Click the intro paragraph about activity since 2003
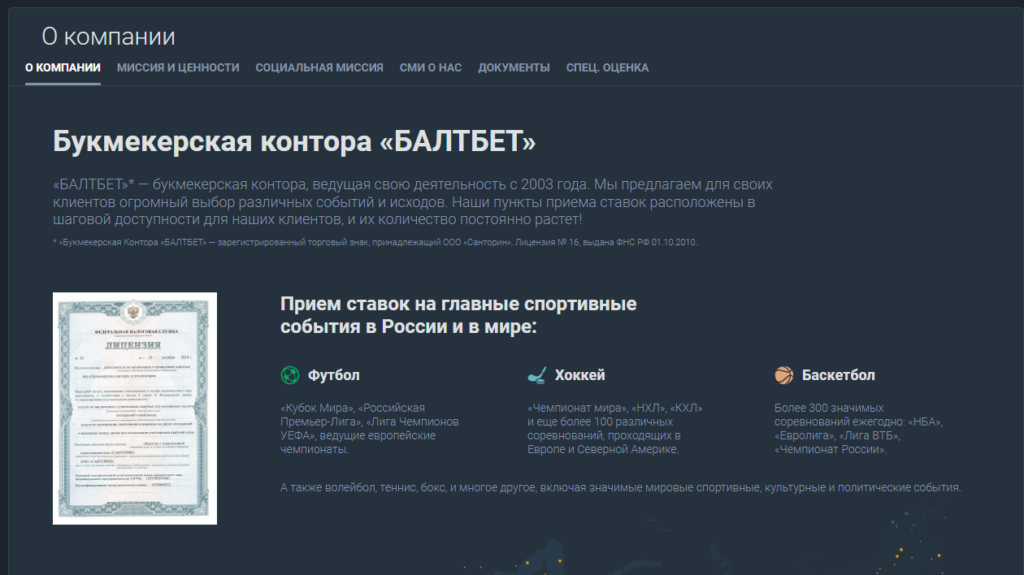 click(x=413, y=202)
